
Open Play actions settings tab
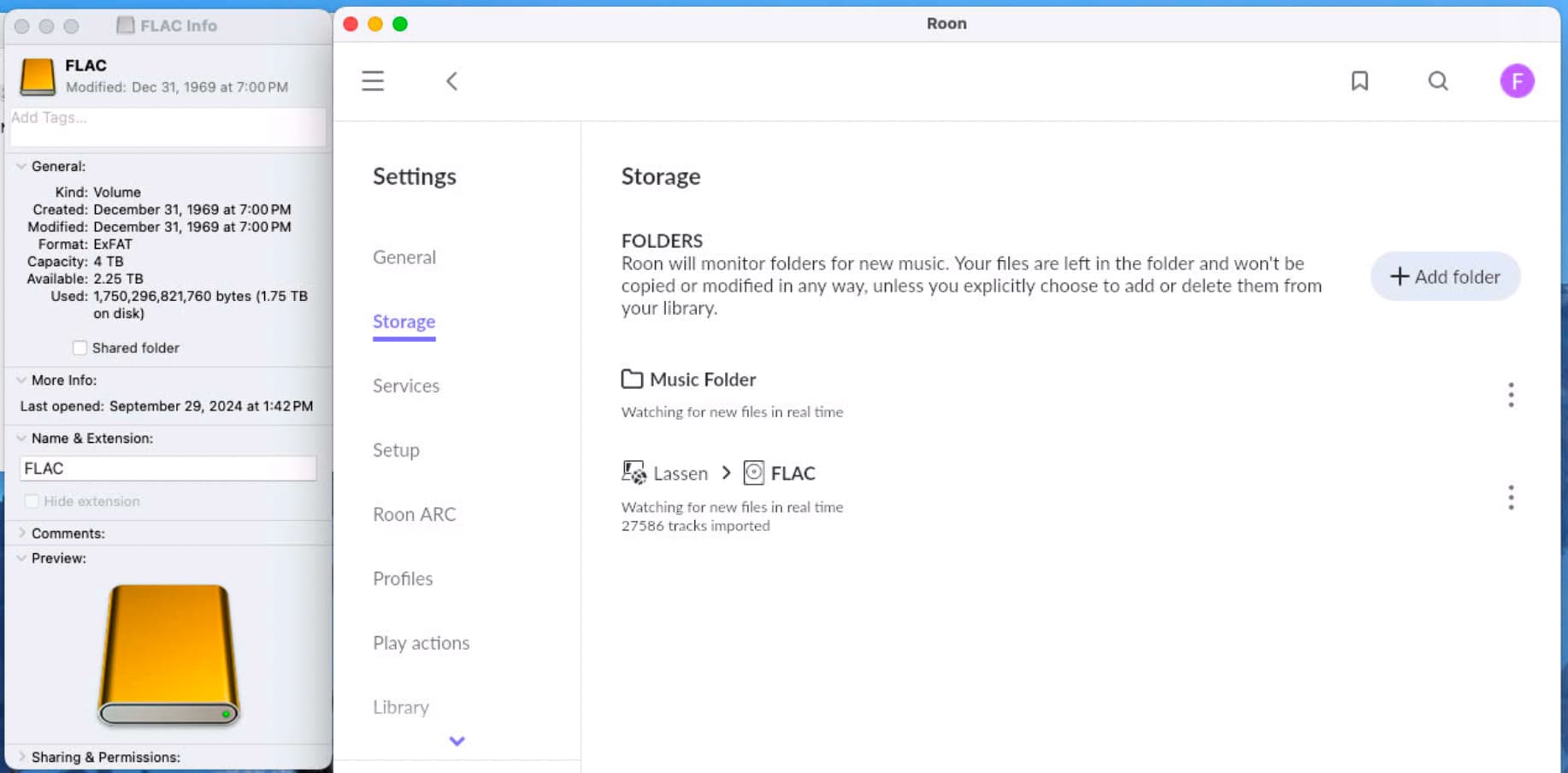coord(421,643)
